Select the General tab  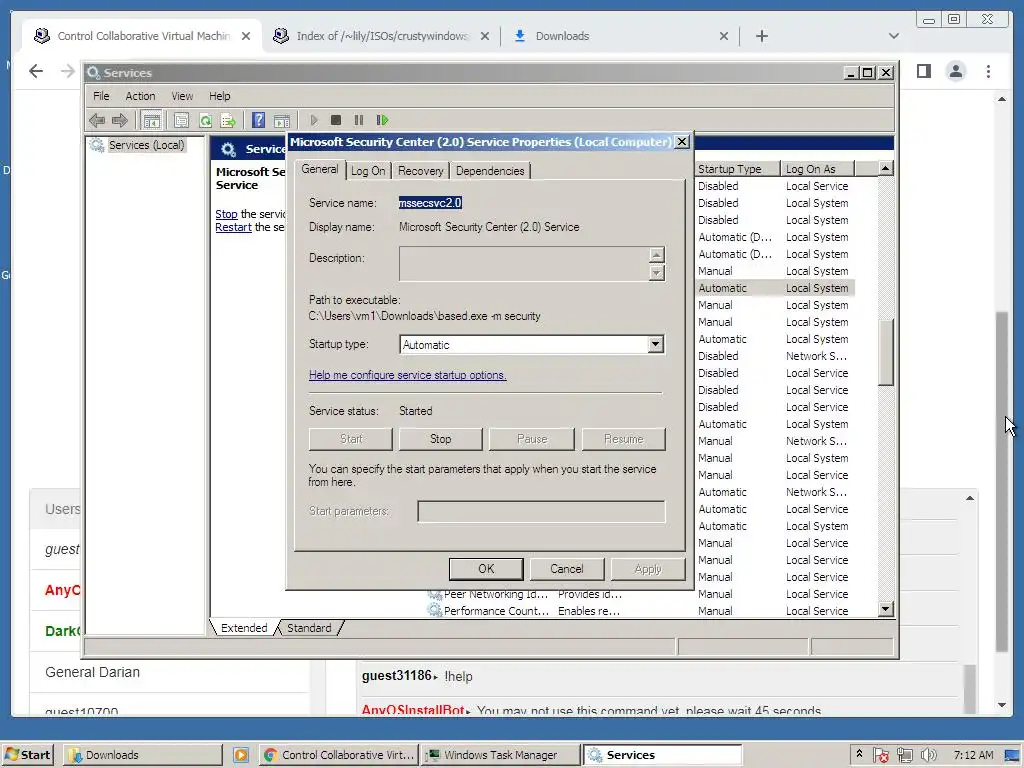pos(319,169)
